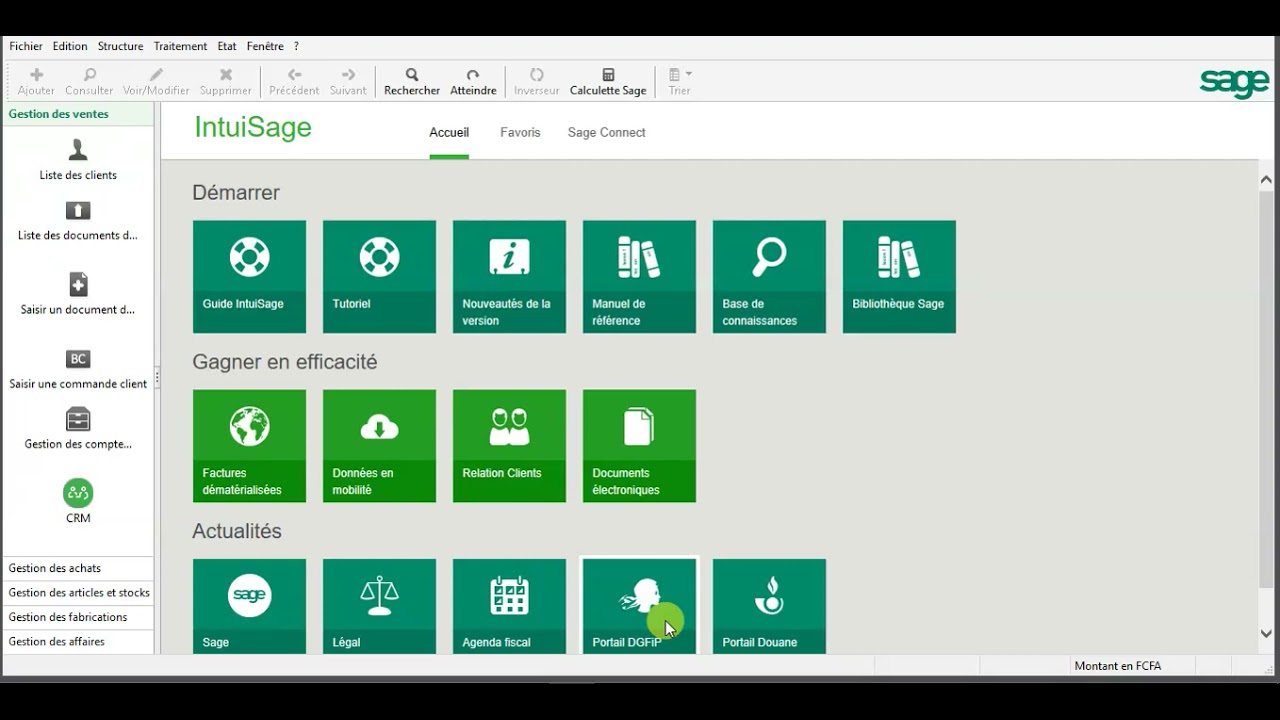Open the Relation Clients tile

pos(509,446)
